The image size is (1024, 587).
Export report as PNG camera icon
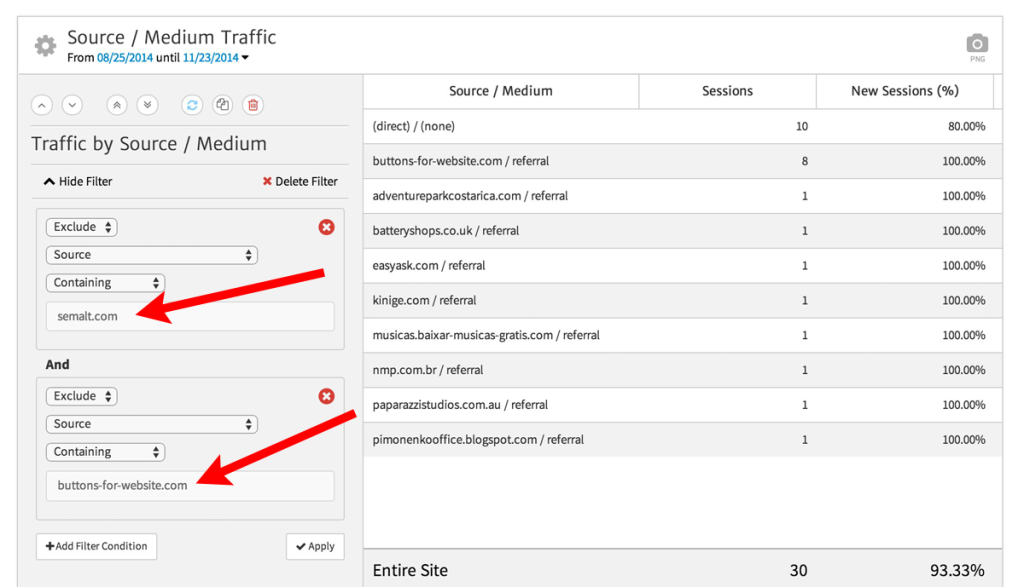click(976, 44)
